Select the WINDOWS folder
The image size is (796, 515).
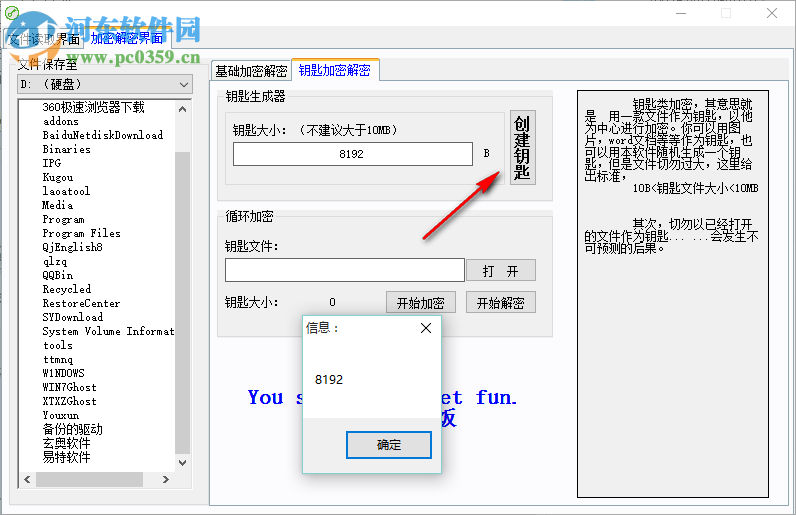[63, 373]
